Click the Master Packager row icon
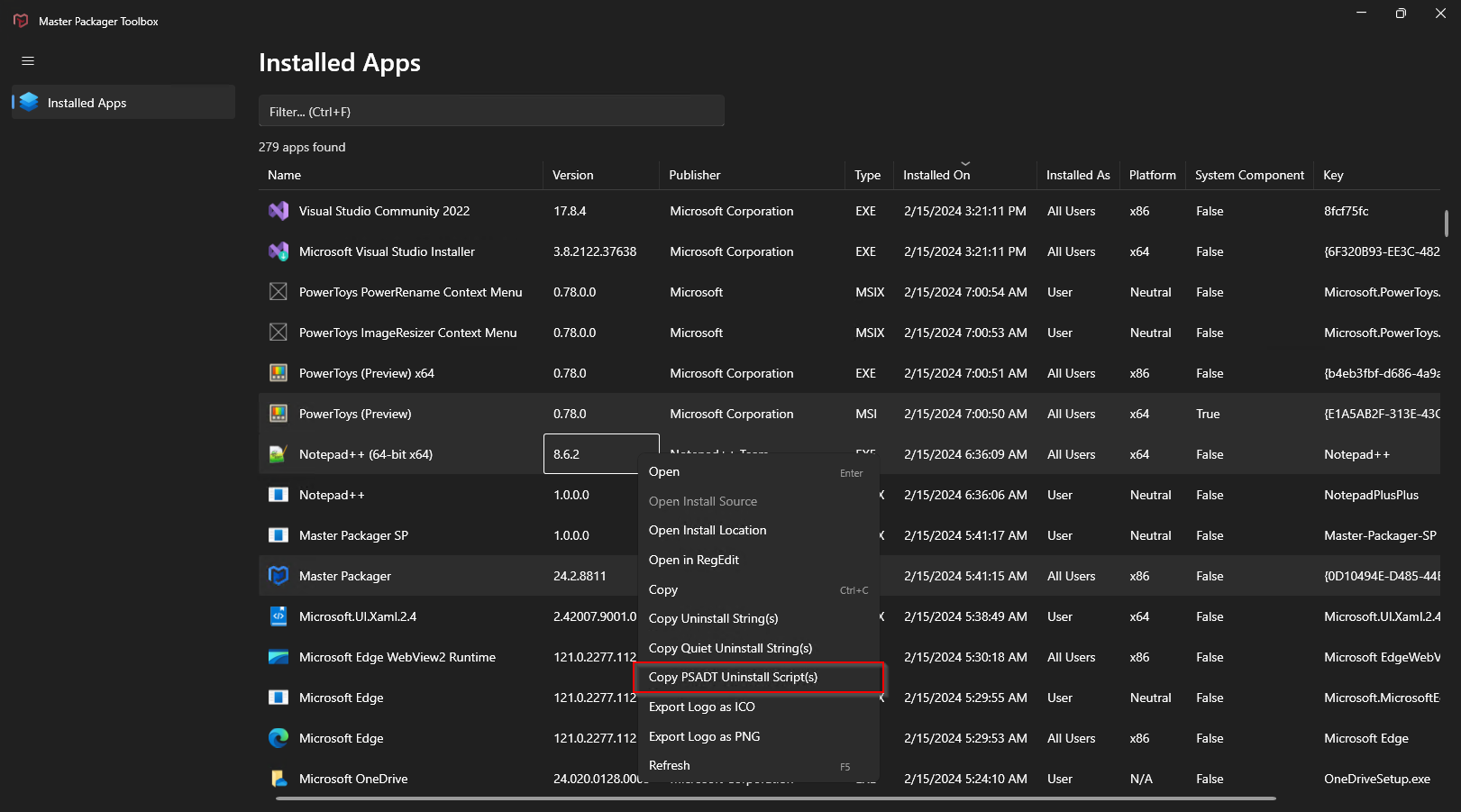This screenshot has width=1461, height=812. [279, 576]
